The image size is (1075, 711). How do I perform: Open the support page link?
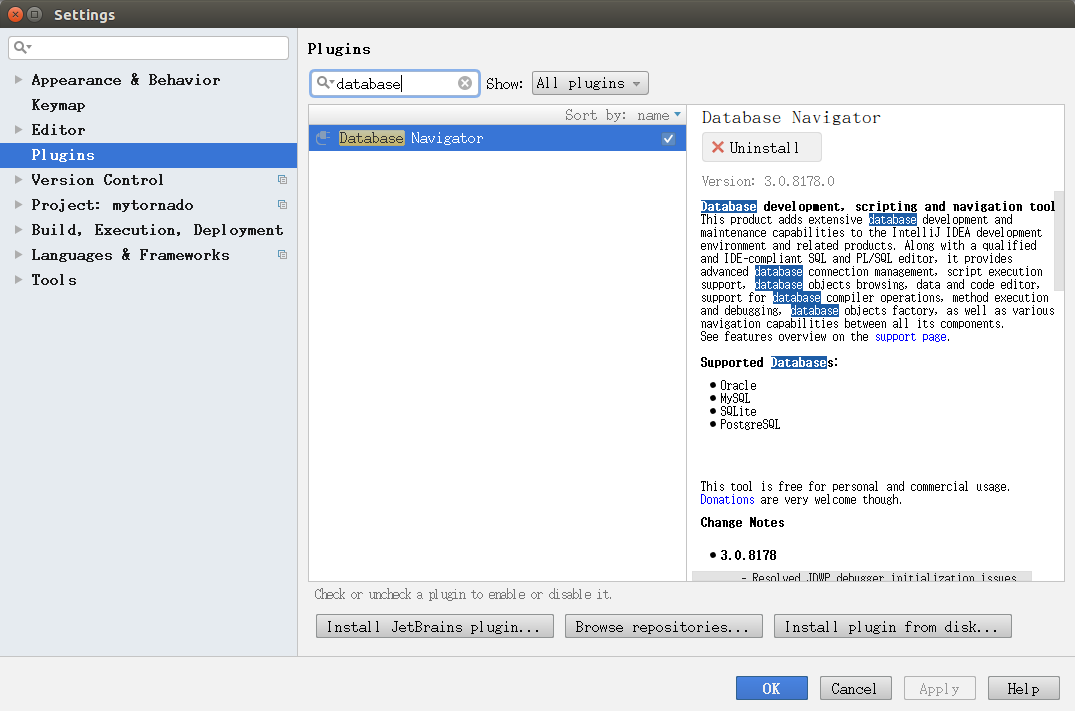(x=912, y=337)
